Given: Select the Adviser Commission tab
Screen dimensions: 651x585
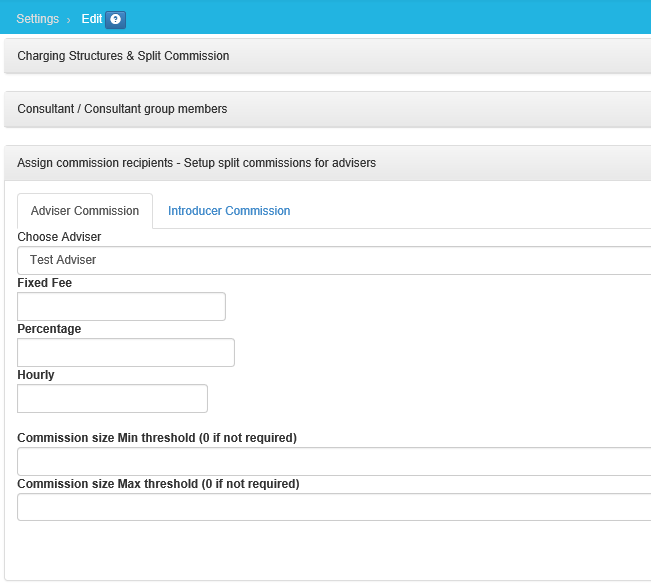Looking at the screenshot, I should click(85, 211).
